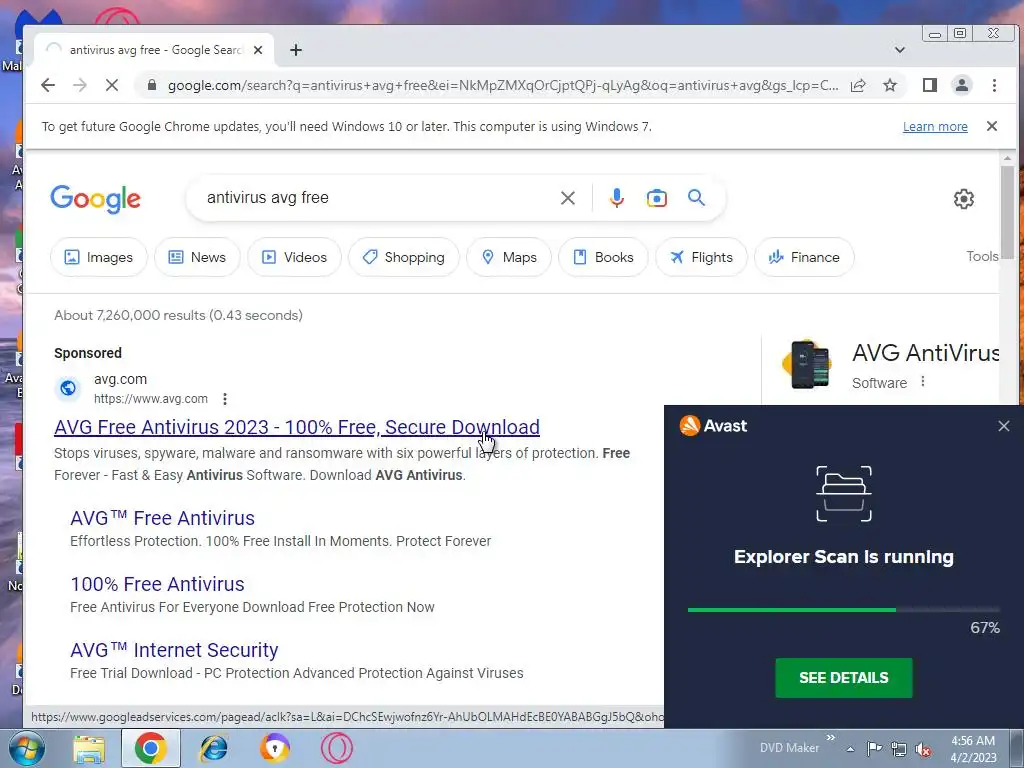1024x768 pixels.
Task: Click the avg.com globe favicon
Action: click(x=67, y=389)
